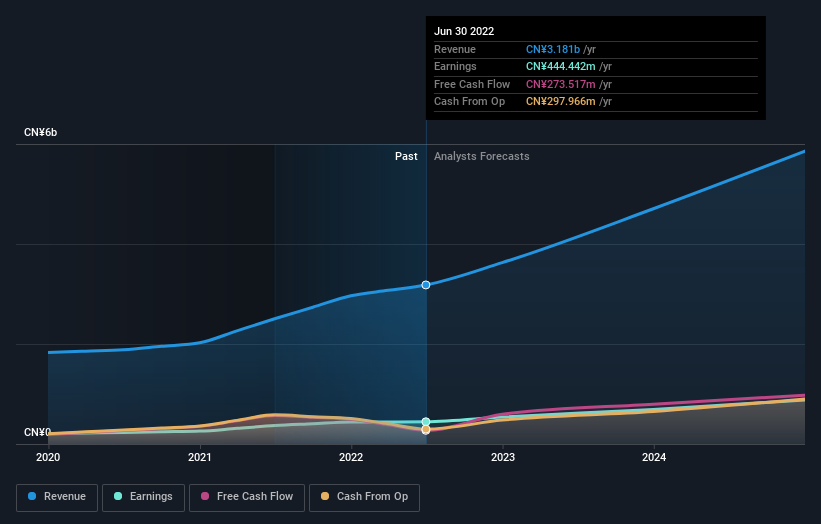The width and height of the screenshot is (821, 524).
Task: Click the CN¥273.517m free cash flow value
Action: point(561,84)
